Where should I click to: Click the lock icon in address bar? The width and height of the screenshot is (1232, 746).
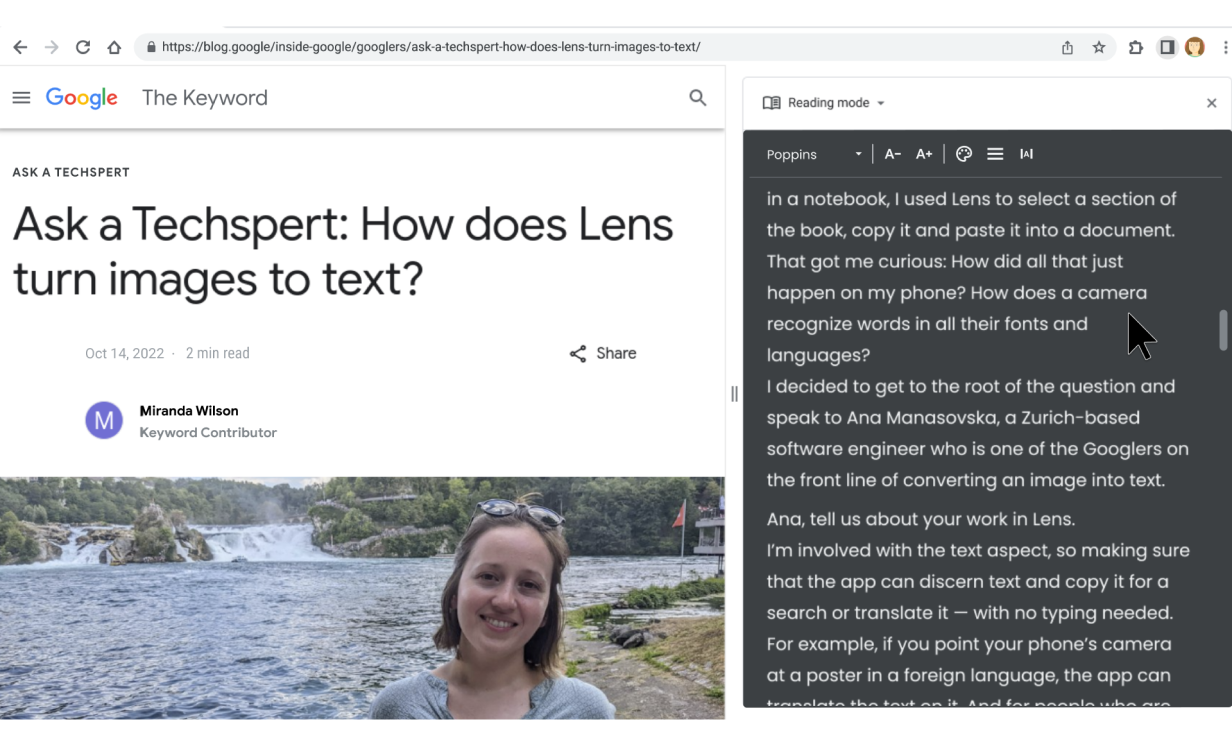click(151, 47)
